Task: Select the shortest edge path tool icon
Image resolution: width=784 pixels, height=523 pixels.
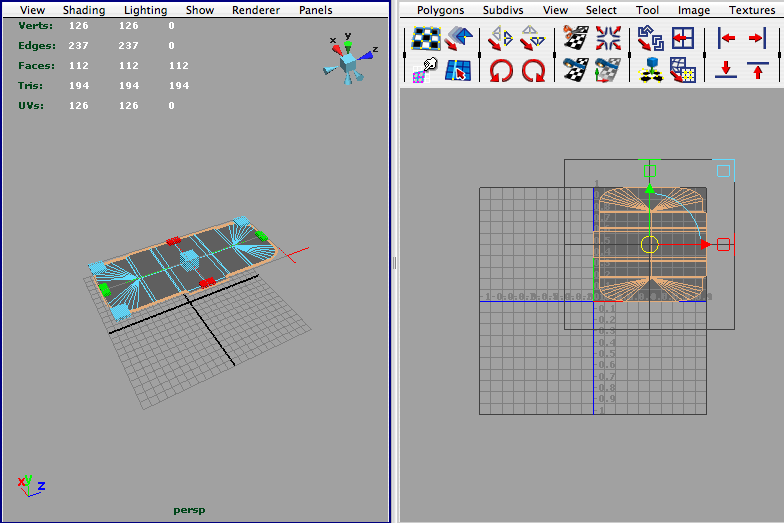Action: tap(458, 70)
